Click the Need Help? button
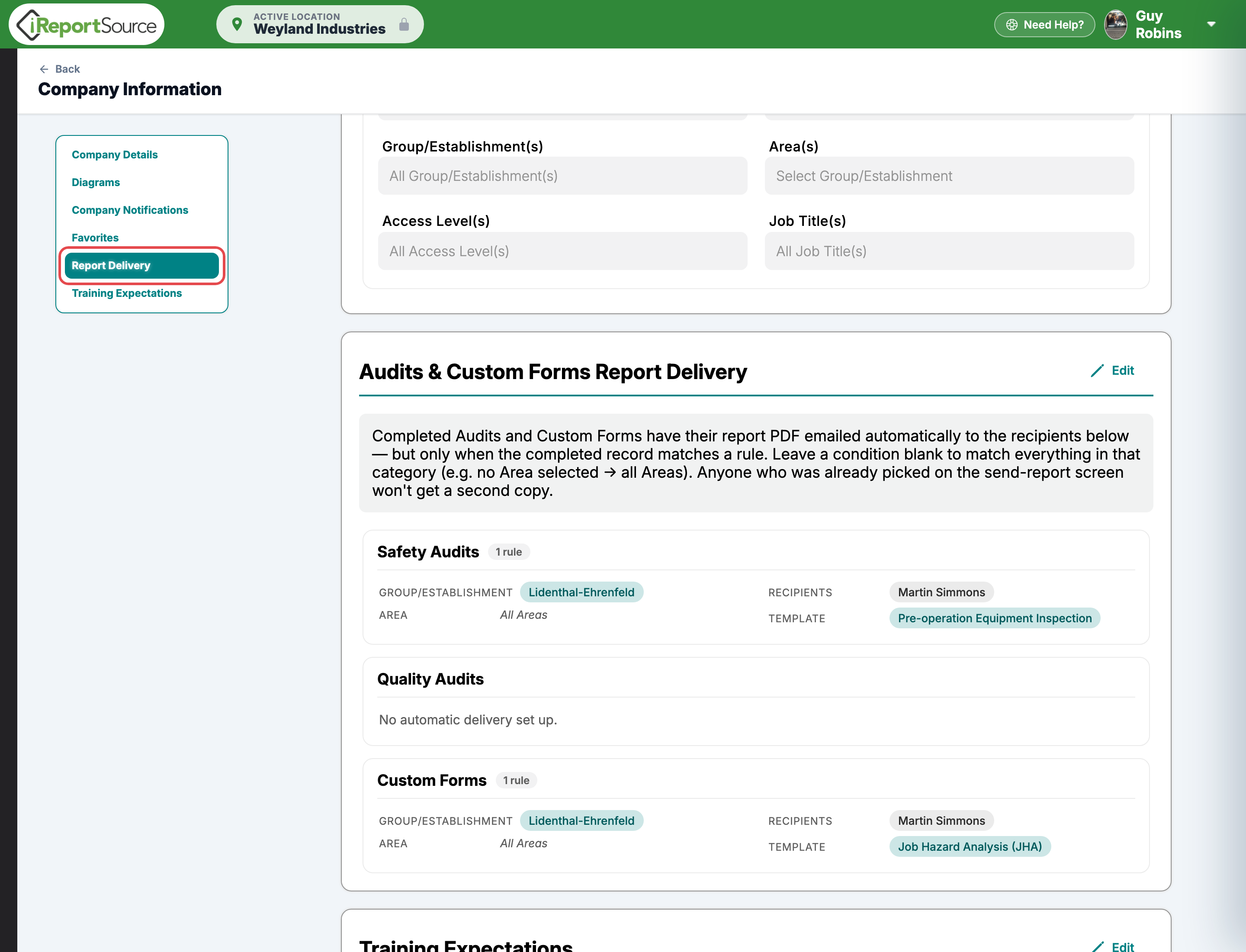This screenshot has height=952, width=1246. 1044,25
